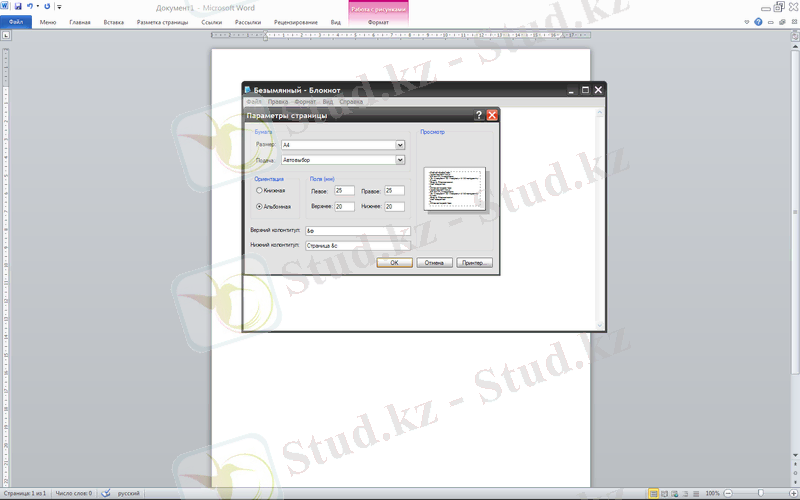Click the zoom in plus button

click(x=792, y=493)
